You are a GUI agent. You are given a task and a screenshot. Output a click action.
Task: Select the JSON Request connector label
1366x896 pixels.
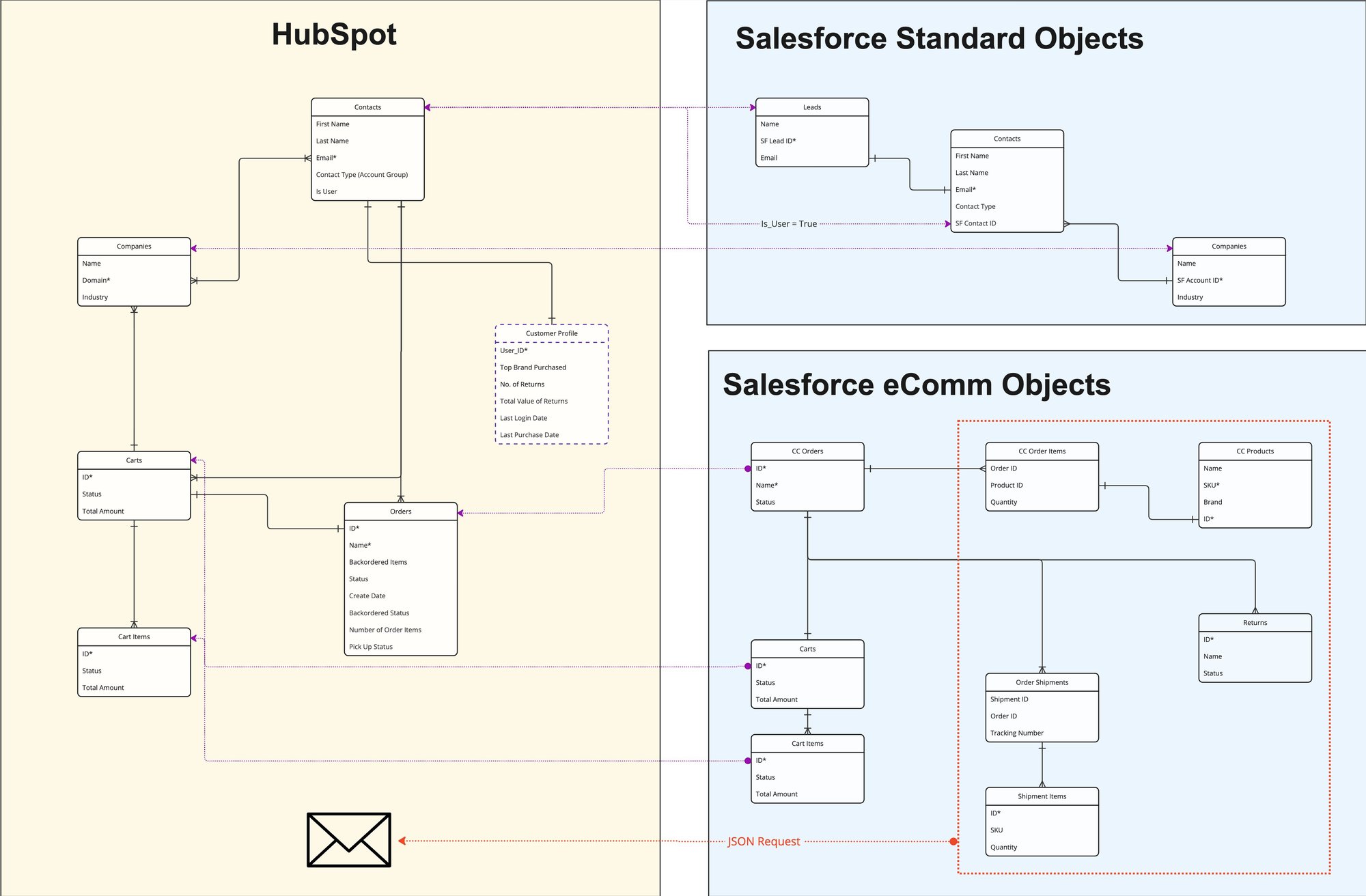point(764,841)
